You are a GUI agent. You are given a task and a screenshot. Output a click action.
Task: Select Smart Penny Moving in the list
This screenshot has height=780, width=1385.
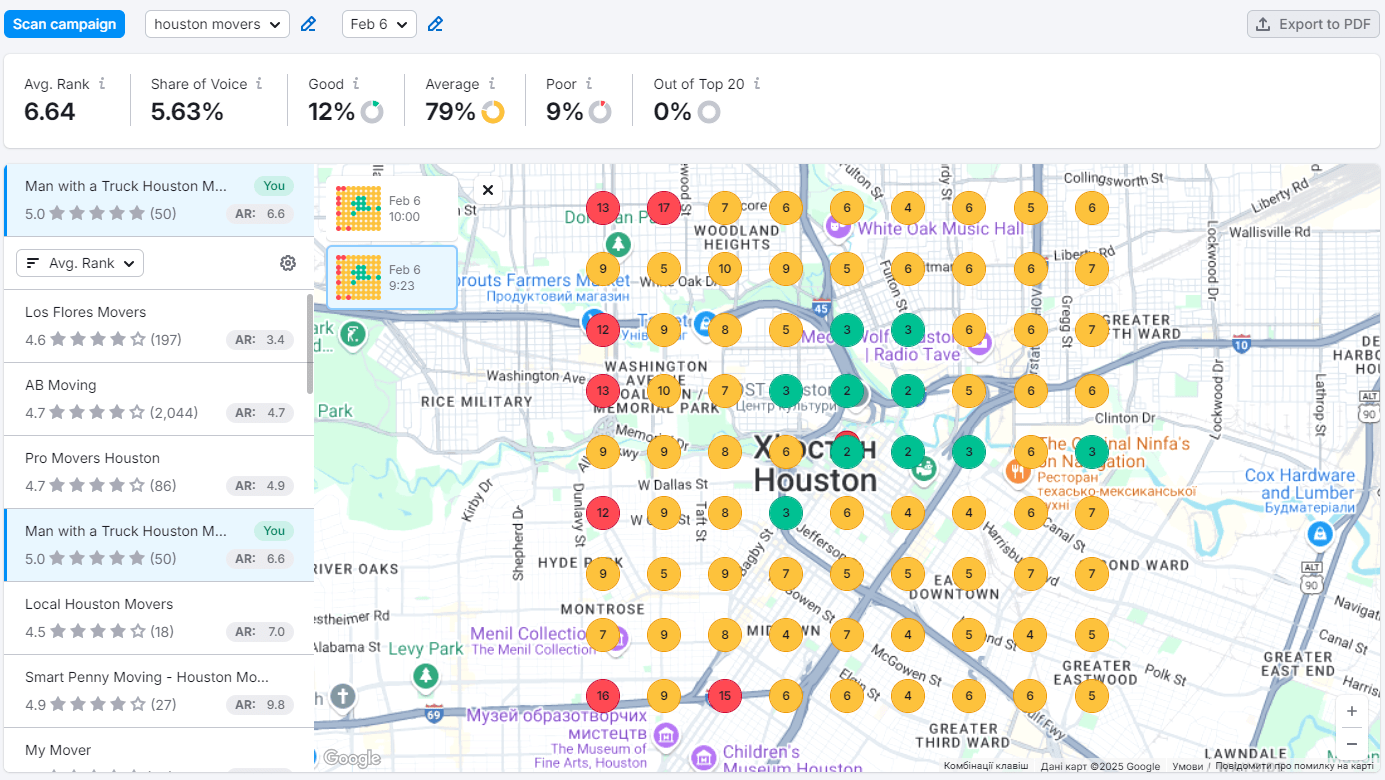click(x=158, y=691)
